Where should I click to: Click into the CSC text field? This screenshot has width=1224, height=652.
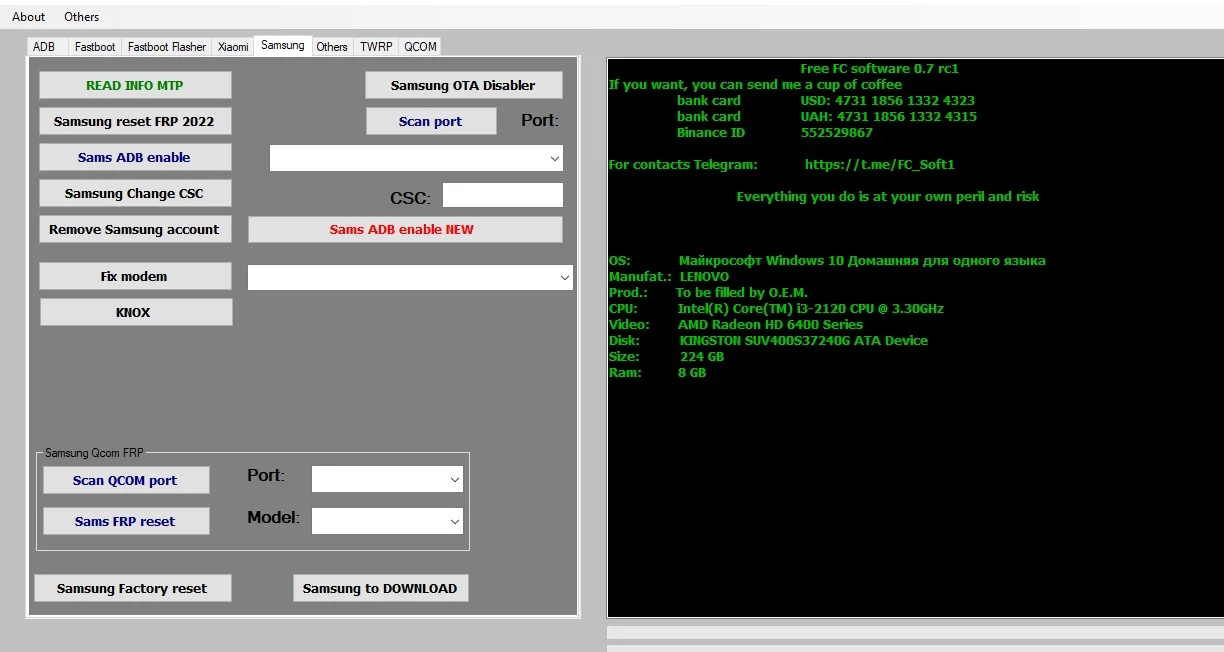[x=502, y=195]
